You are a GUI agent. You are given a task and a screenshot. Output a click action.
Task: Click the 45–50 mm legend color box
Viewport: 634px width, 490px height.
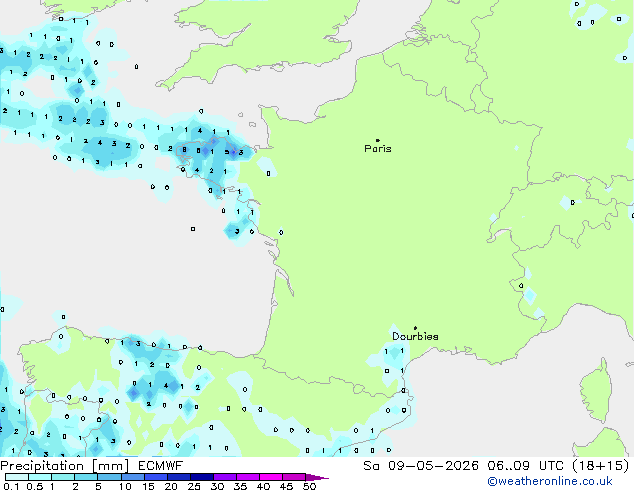click(294, 477)
